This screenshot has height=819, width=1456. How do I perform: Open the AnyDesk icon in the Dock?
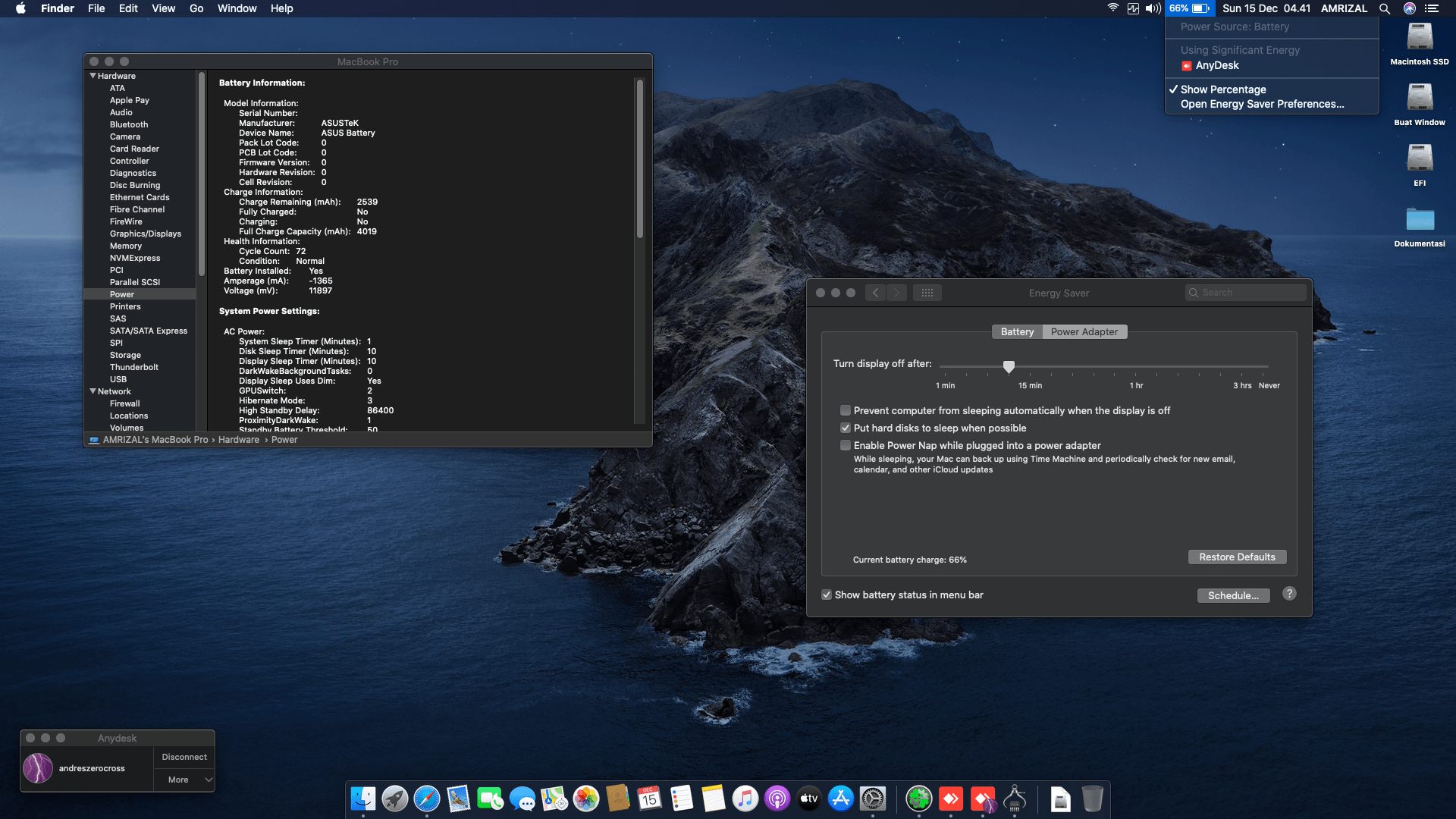(951, 799)
